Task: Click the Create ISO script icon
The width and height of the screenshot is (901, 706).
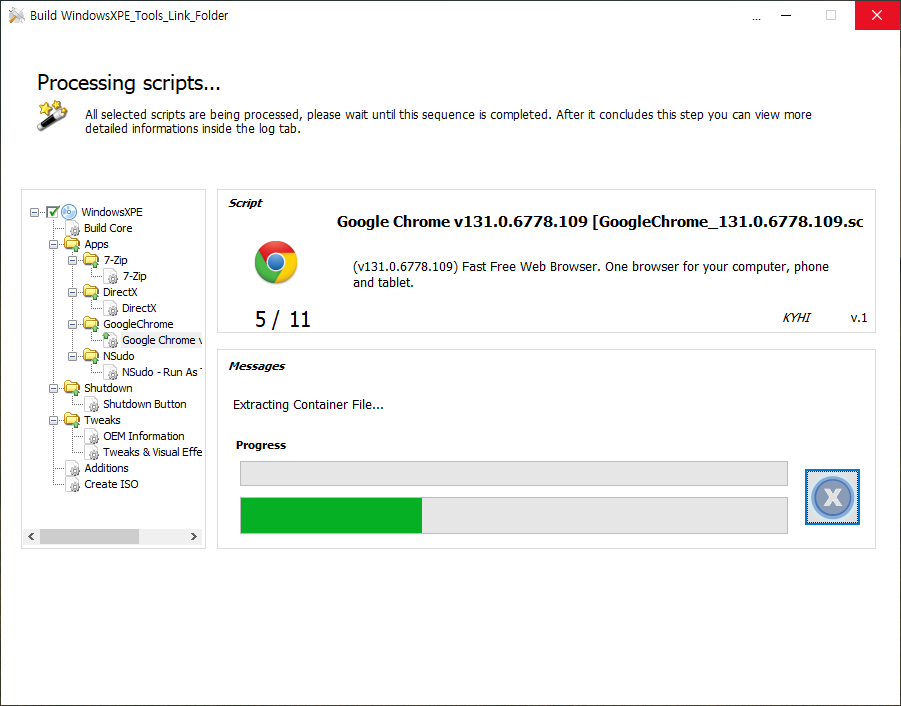Action: (74, 485)
